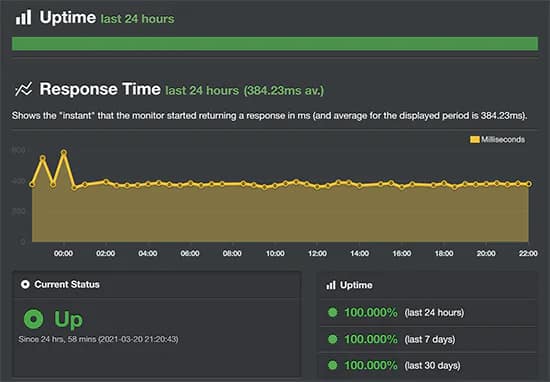The image size is (550, 382).
Task: Click the 100.000% last 30 days value
Action: (x=371, y=365)
